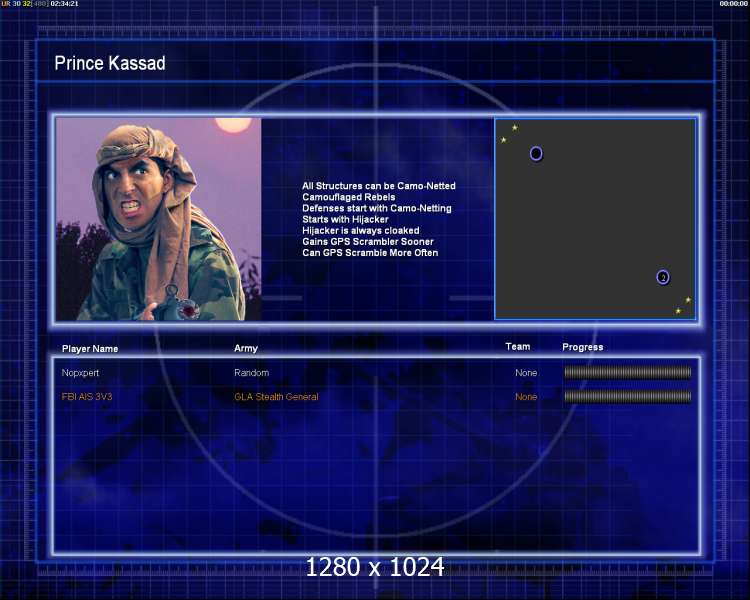This screenshot has height=600, width=750.
Task: Click 'Hijacker is always cloaked' line
Action: click(x=361, y=231)
